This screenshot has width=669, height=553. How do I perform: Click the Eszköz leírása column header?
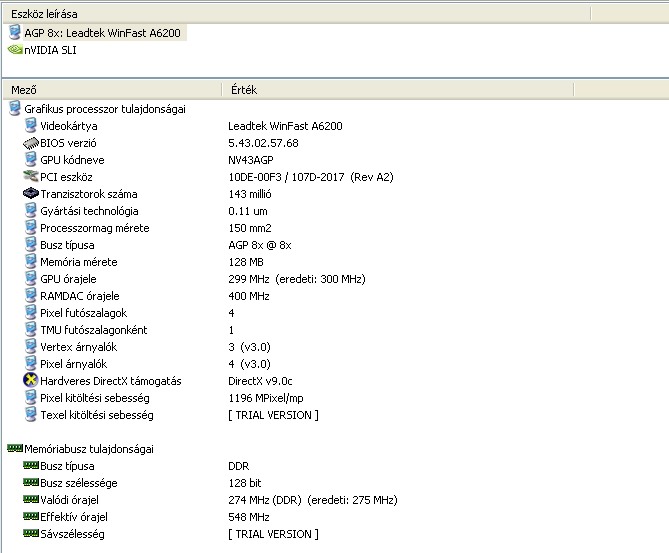coord(297,14)
